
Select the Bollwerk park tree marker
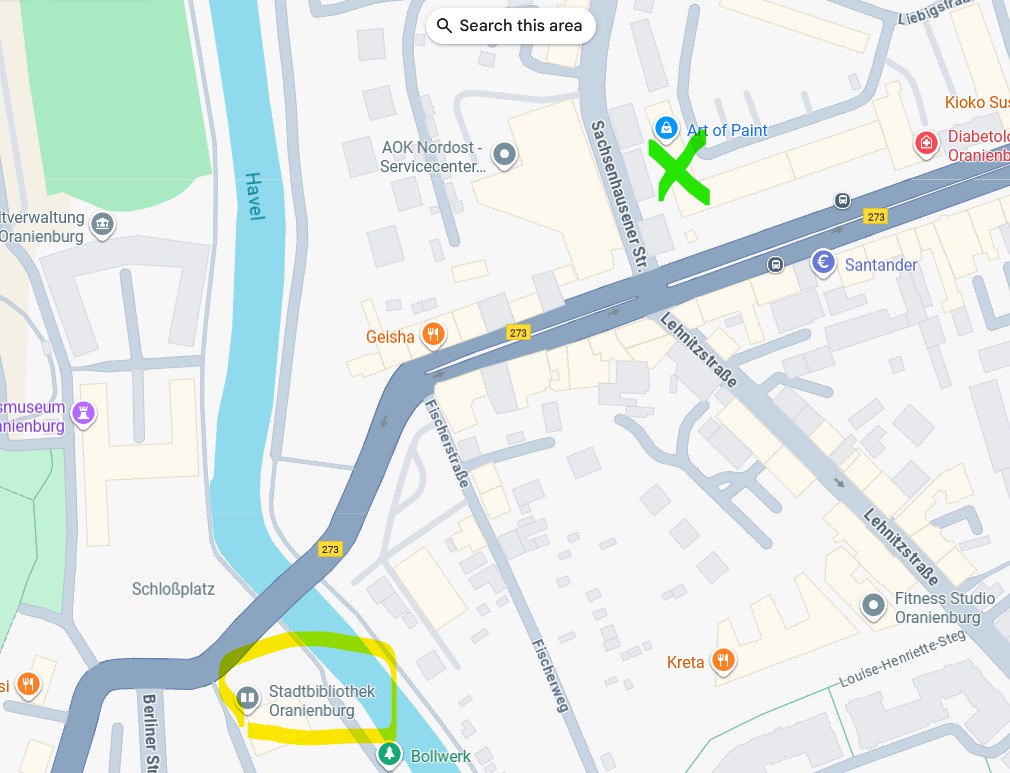pyautogui.click(x=389, y=754)
